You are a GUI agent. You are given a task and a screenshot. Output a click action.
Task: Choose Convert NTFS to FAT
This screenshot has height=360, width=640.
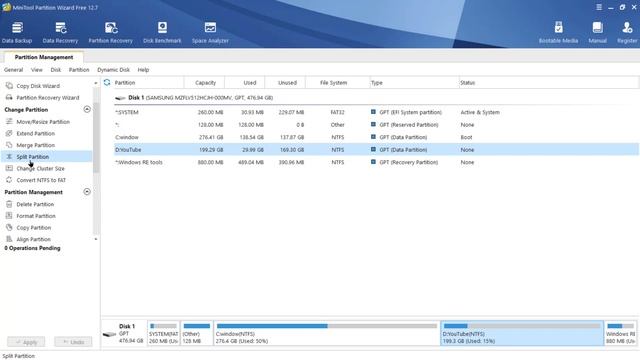(41, 180)
